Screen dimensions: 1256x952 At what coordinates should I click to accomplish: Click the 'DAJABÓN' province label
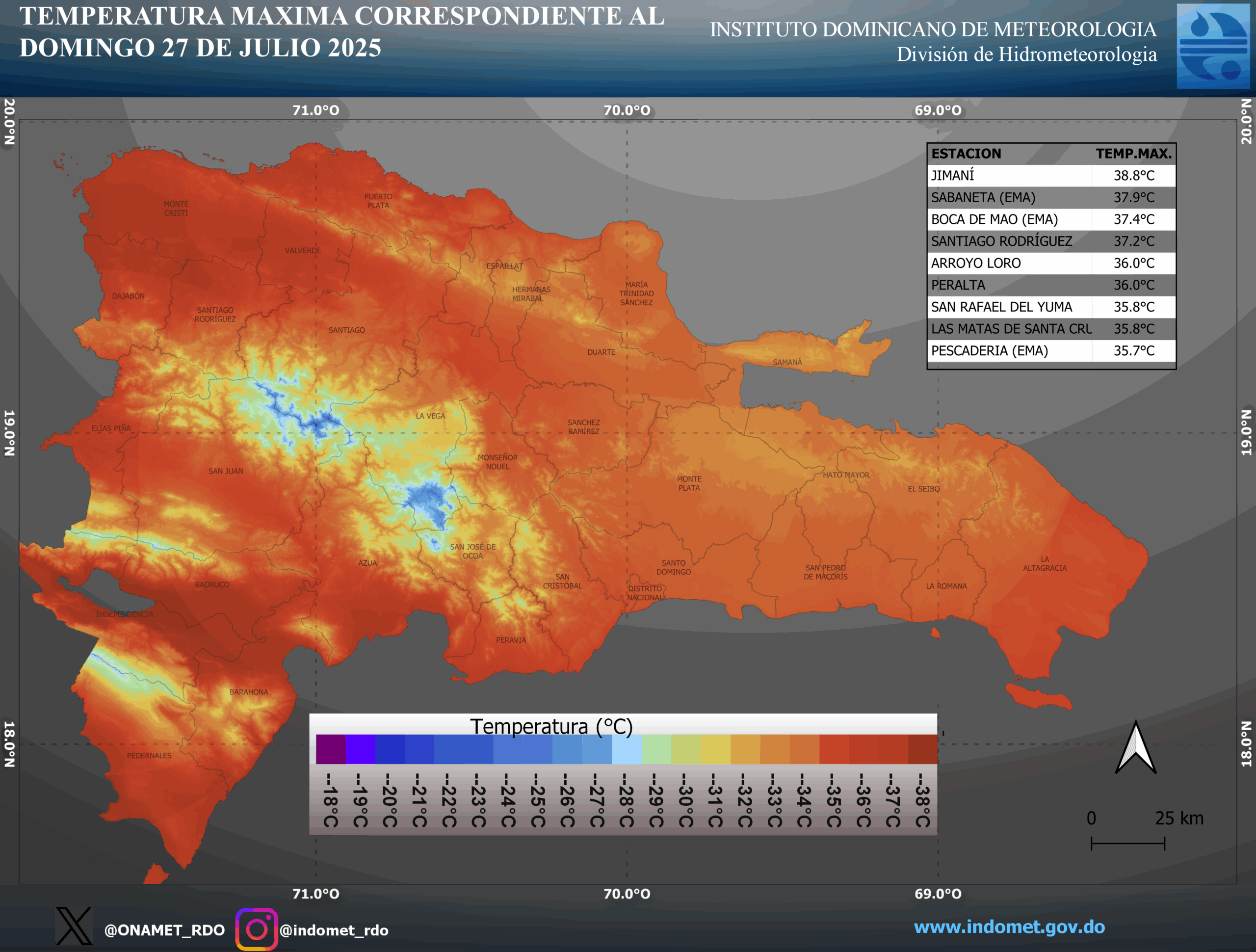(x=129, y=296)
